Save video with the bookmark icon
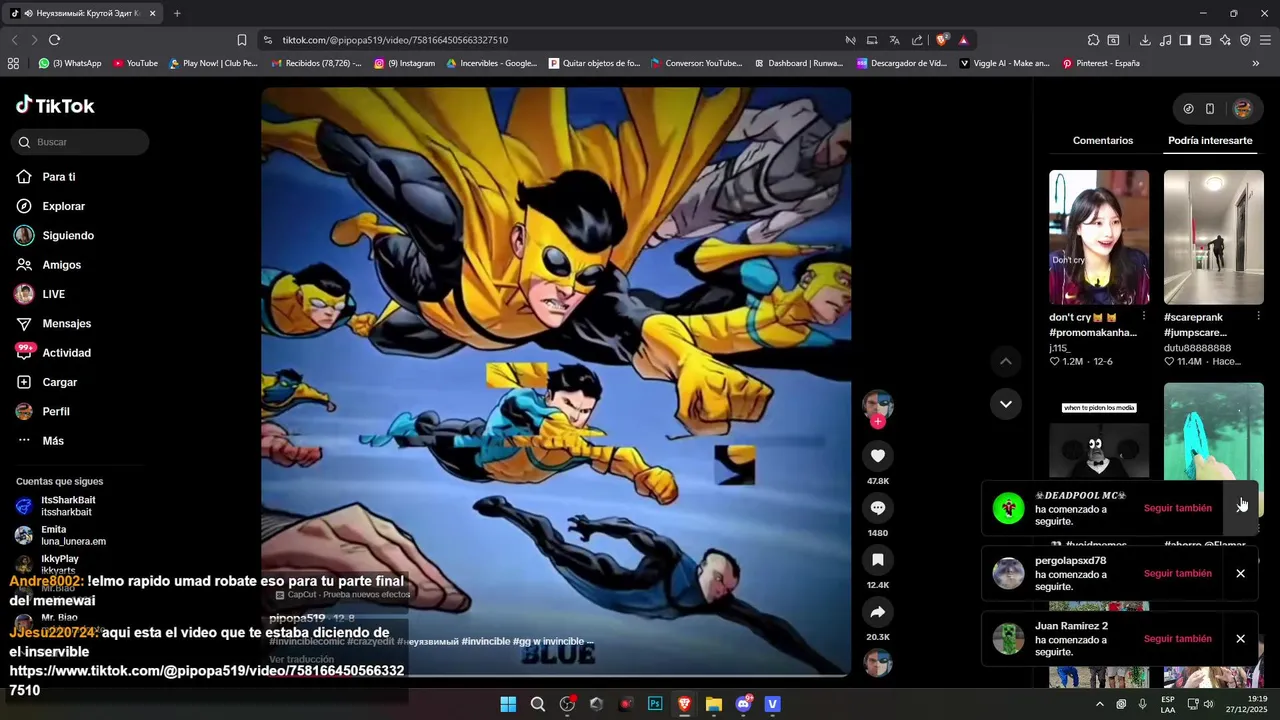The height and width of the screenshot is (720, 1280). (x=877, y=560)
